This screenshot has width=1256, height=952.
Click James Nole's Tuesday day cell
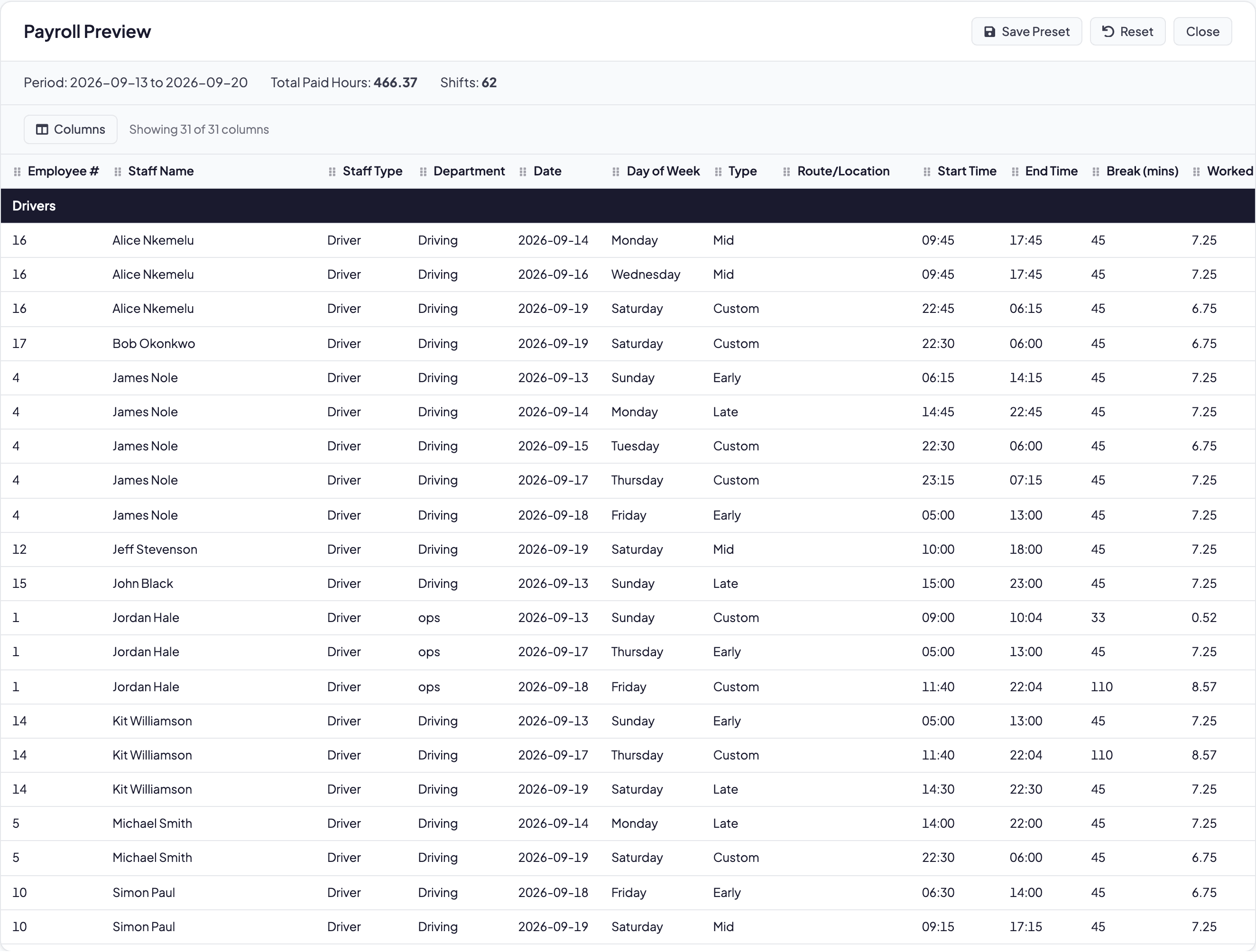pos(635,446)
